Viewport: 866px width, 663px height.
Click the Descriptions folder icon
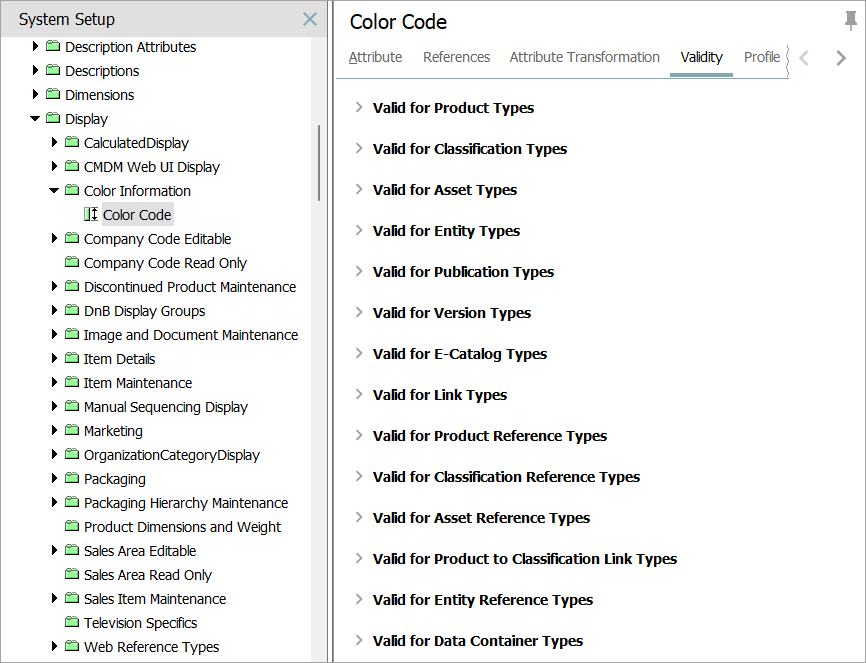pyautogui.click(x=53, y=70)
